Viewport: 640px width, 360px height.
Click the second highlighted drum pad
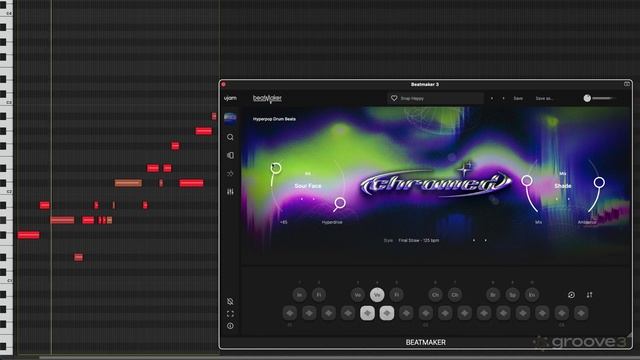[387, 313]
